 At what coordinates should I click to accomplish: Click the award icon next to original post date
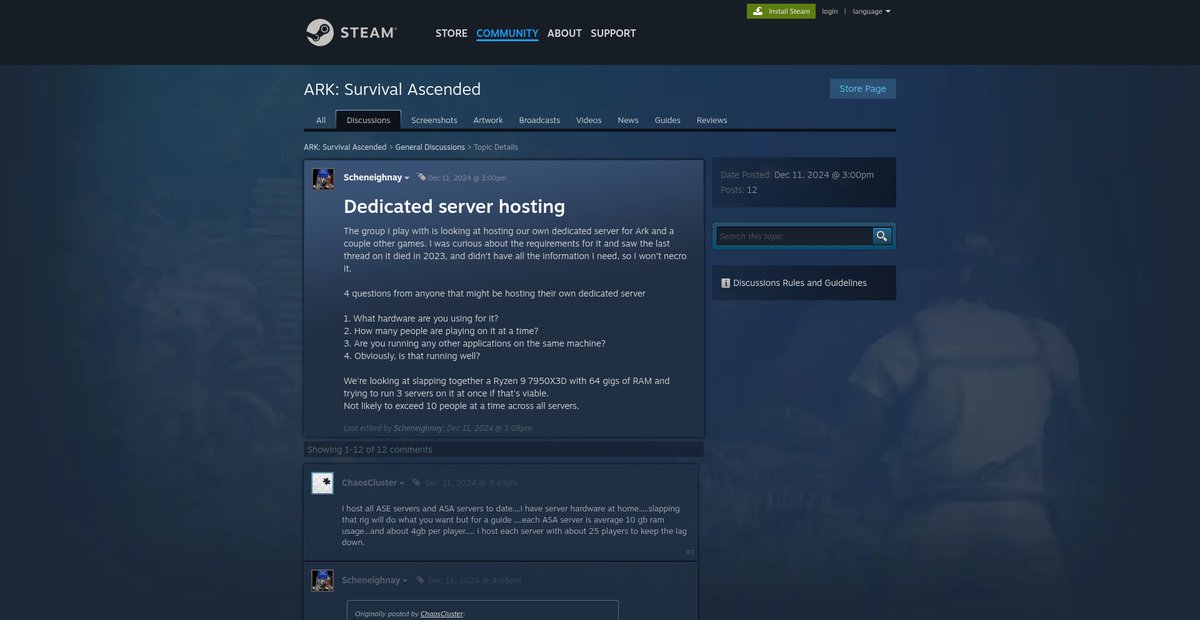point(421,177)
